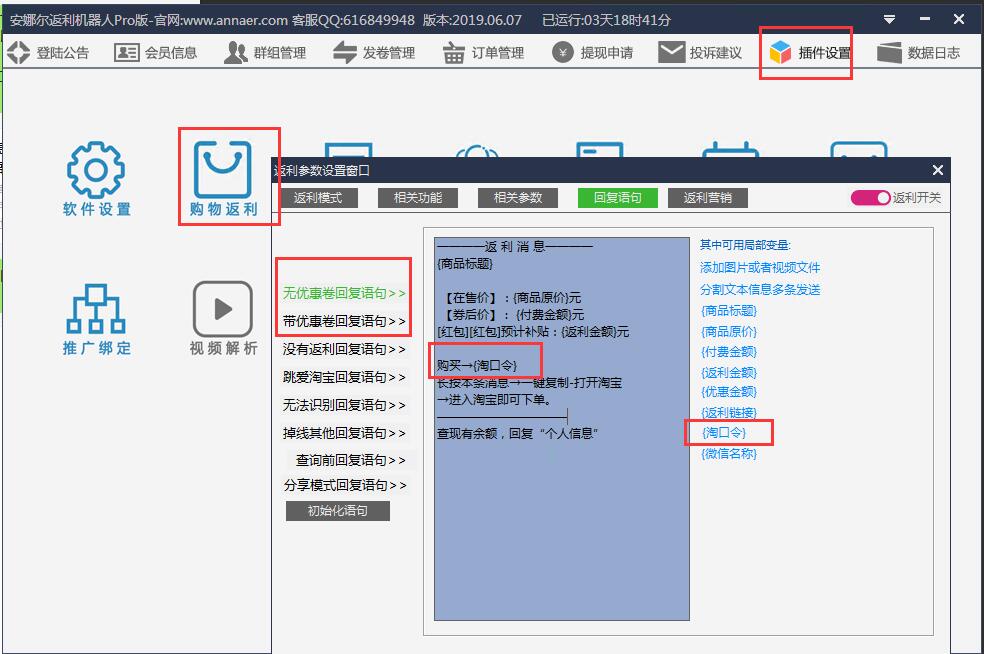This screenshot has width=984, height=654.
Task: Insert the {返利金额} variable
Action: point(729,372)
